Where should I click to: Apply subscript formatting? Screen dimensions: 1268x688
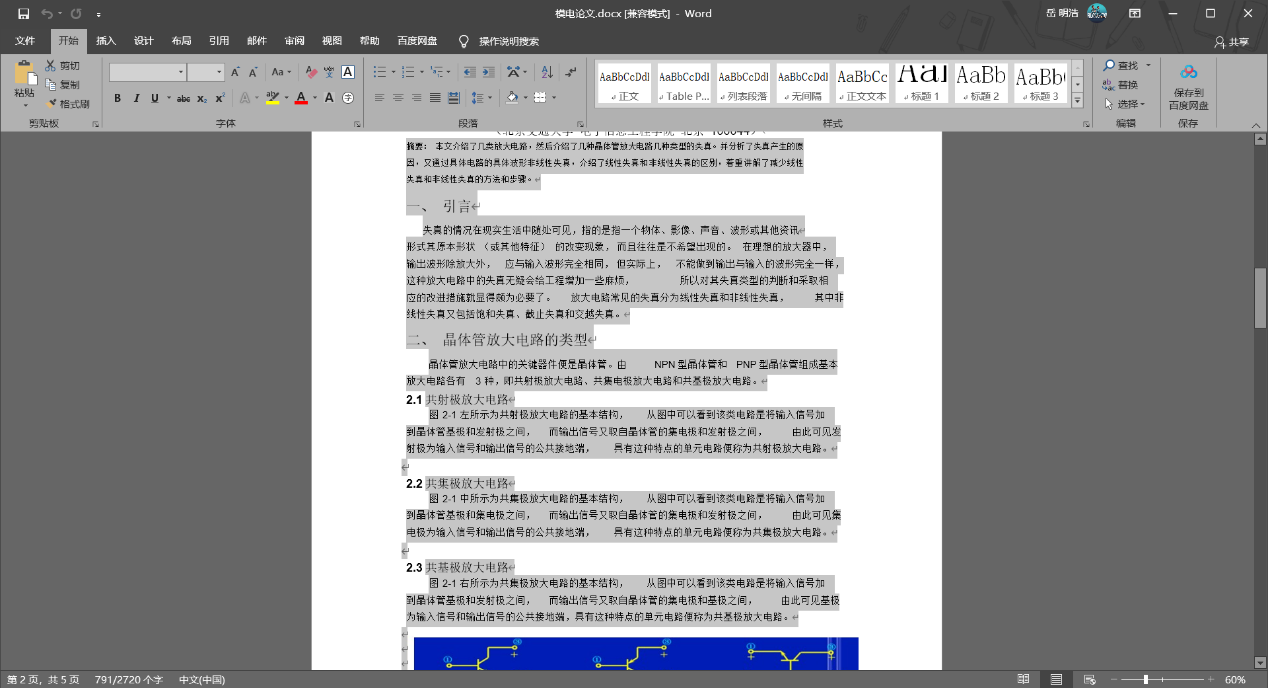(201, 98)
